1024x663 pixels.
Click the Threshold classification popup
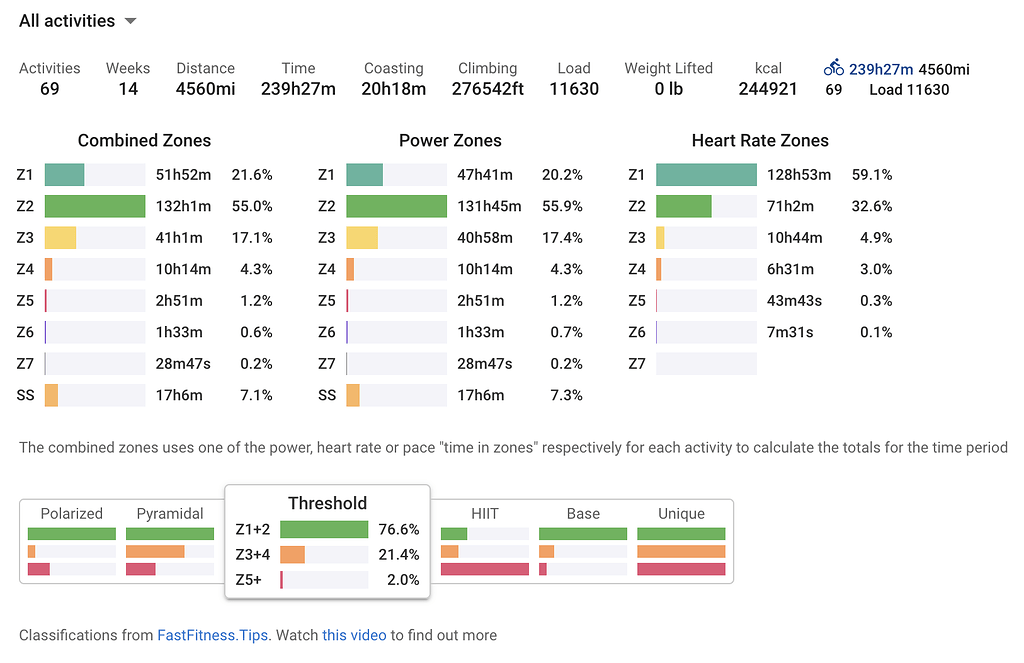point(327,503)
